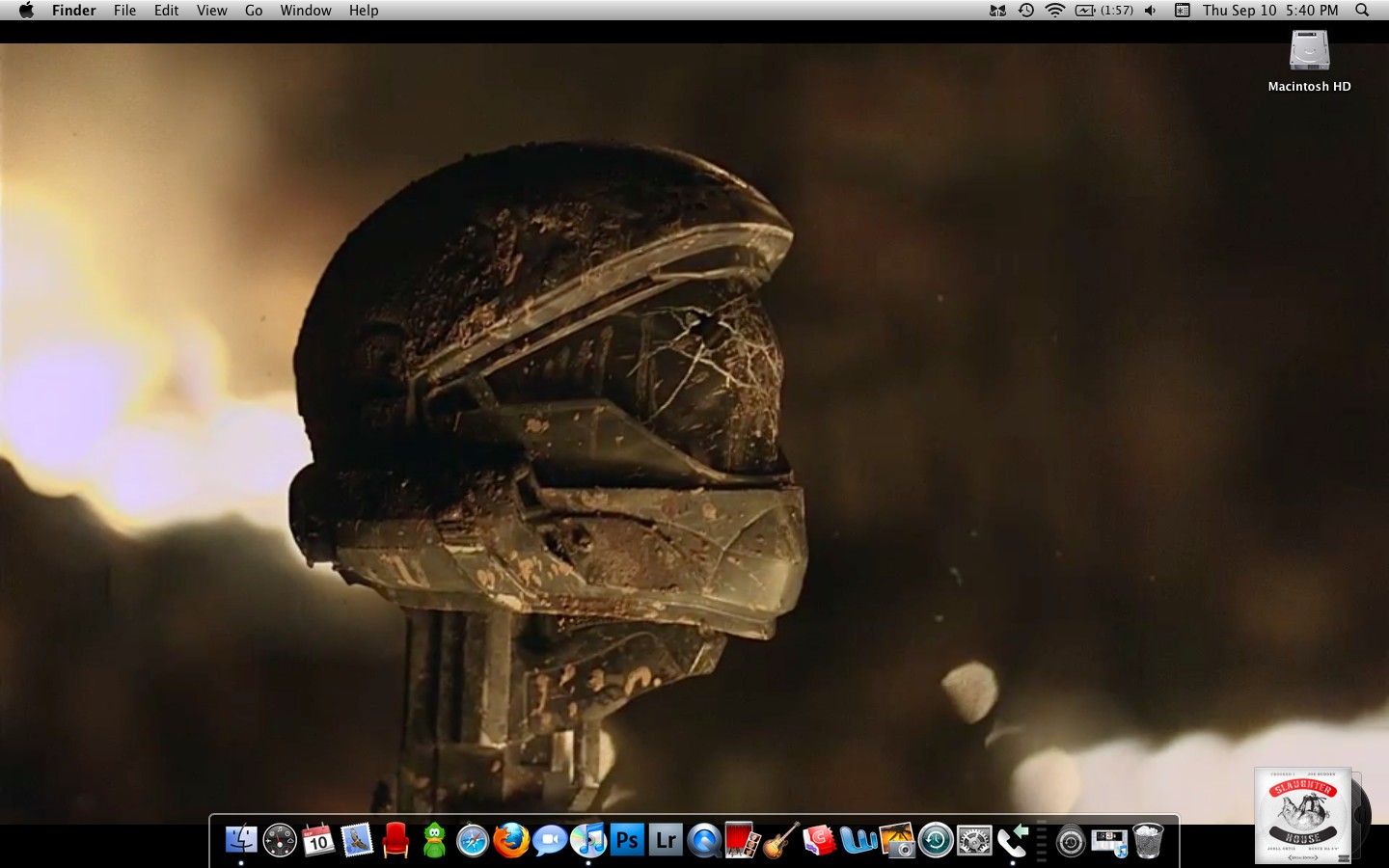Viewport: 1389px width, 868px height.
Task: Open the File menu
Action: tap(125, 10)
